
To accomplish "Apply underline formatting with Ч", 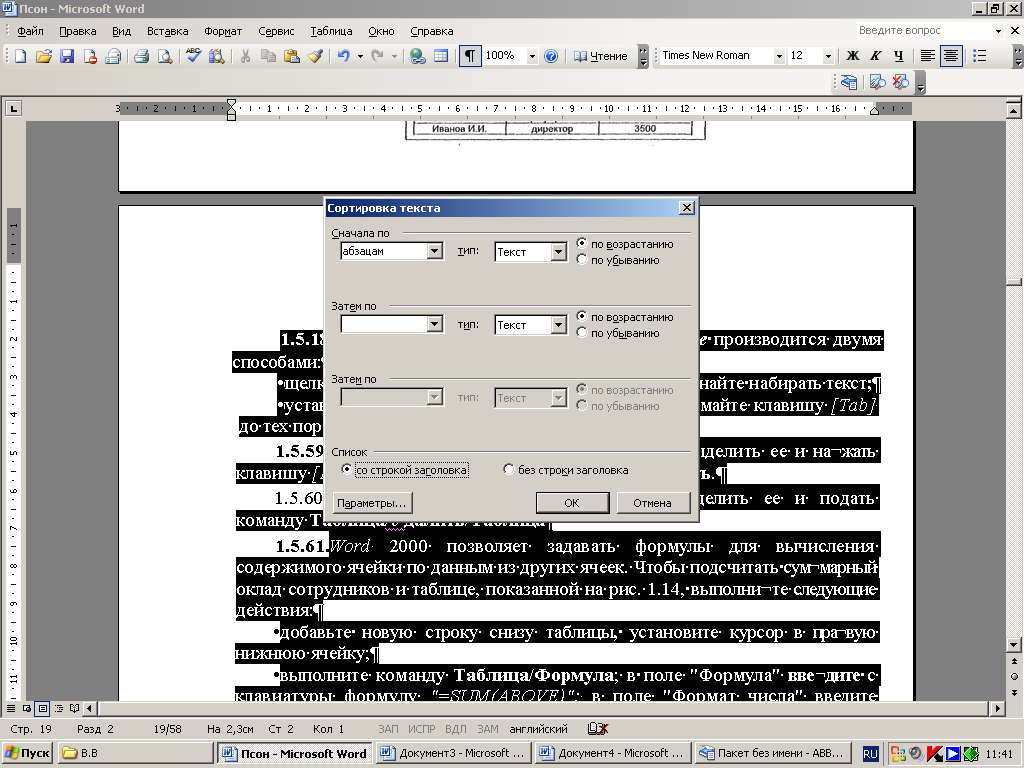I will tap(899, 56).
